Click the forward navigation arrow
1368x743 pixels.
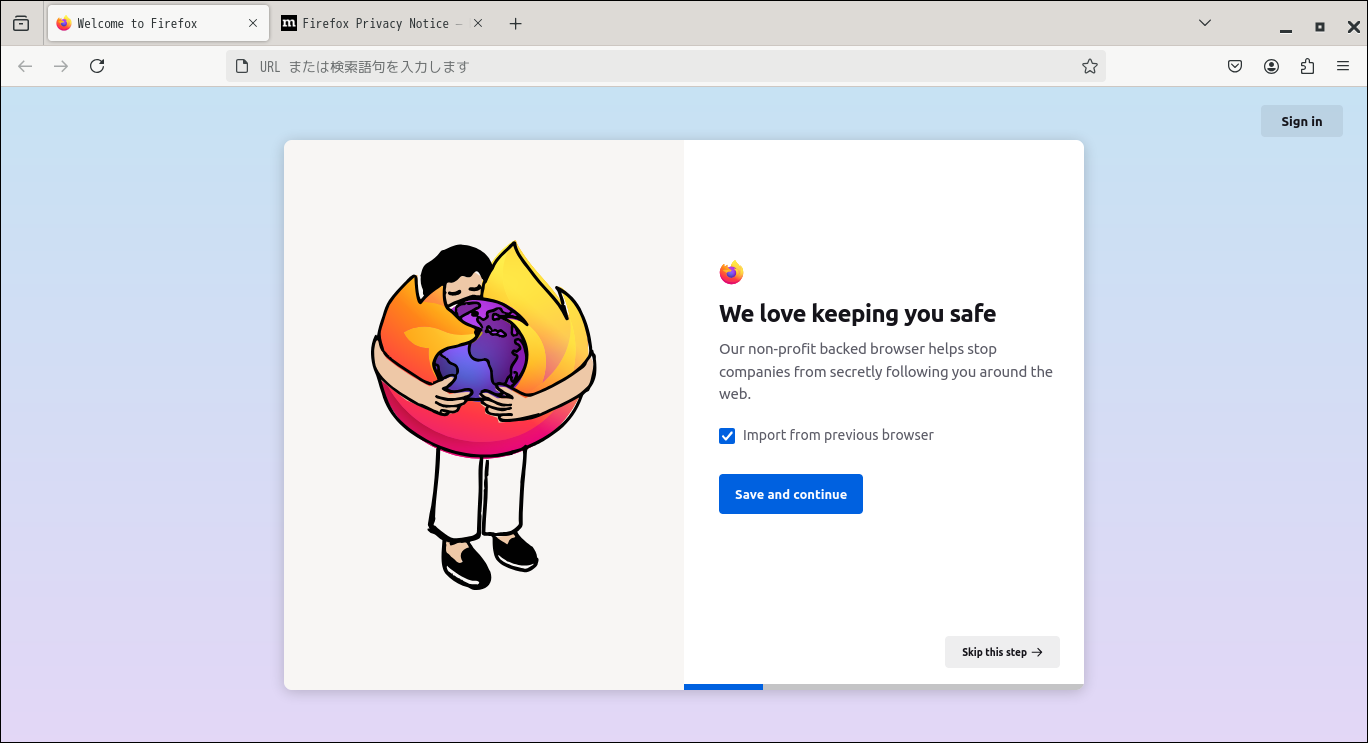tap(61, 66)
